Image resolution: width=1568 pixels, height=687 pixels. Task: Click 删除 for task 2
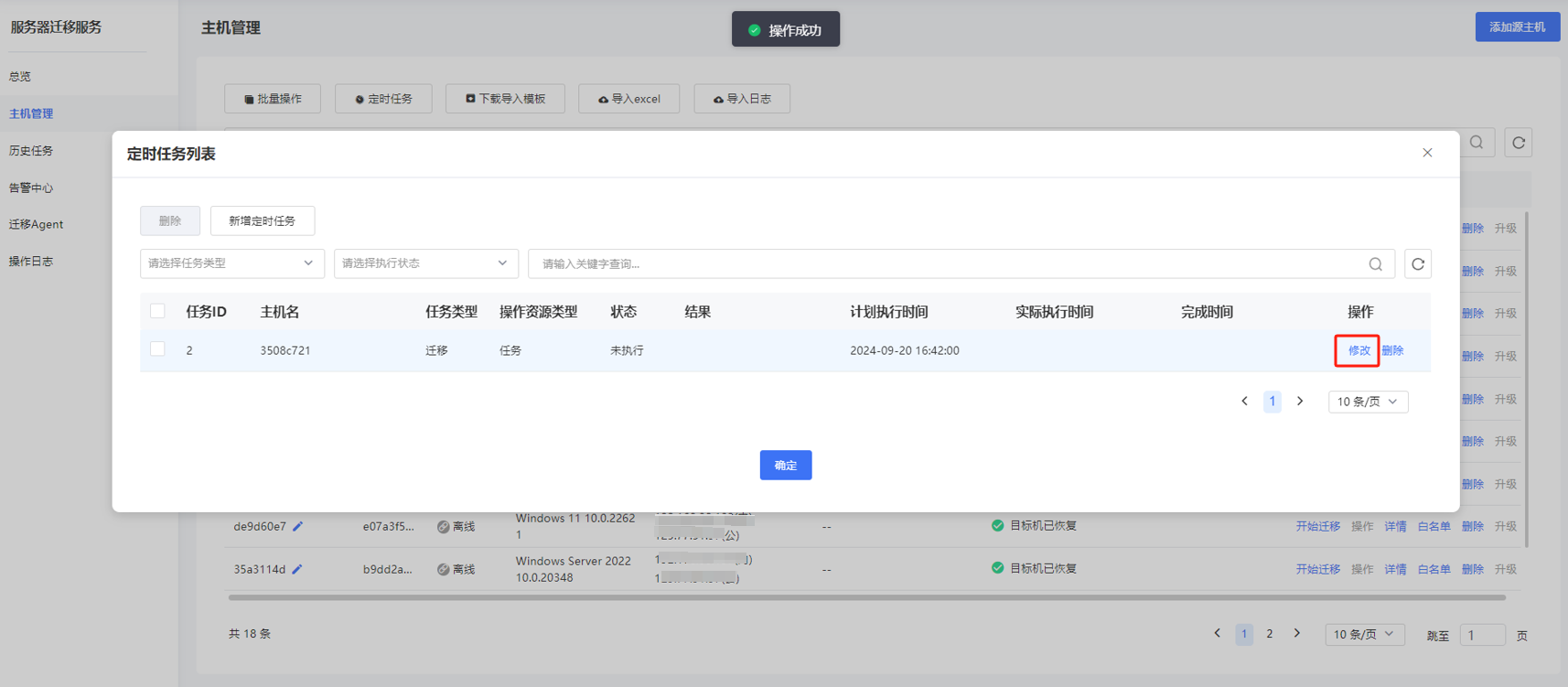tap(1392, 350)
